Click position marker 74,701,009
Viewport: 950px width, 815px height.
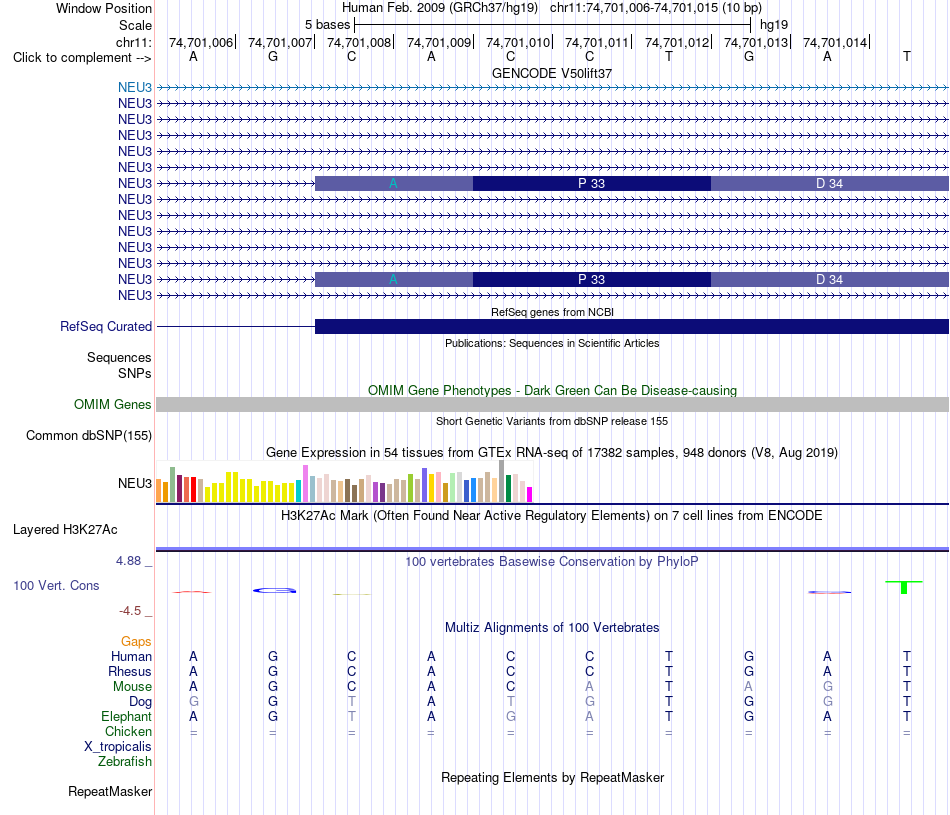[439, 42]
